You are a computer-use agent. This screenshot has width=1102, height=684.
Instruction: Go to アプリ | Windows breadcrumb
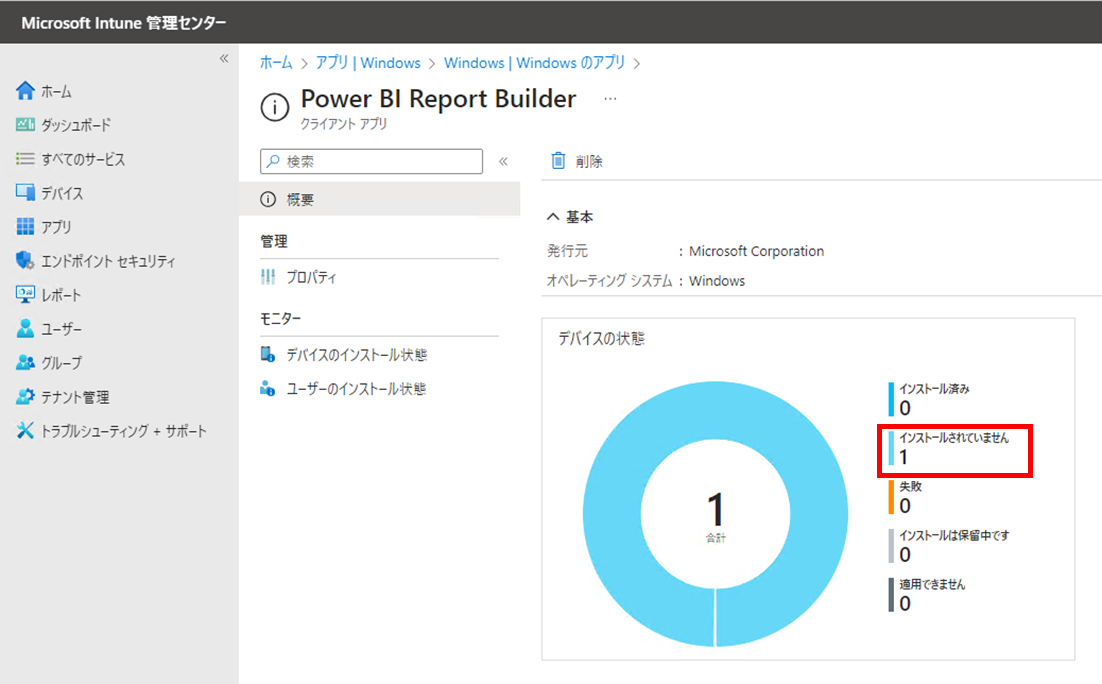pyautogui.click(x=368, y=63)
